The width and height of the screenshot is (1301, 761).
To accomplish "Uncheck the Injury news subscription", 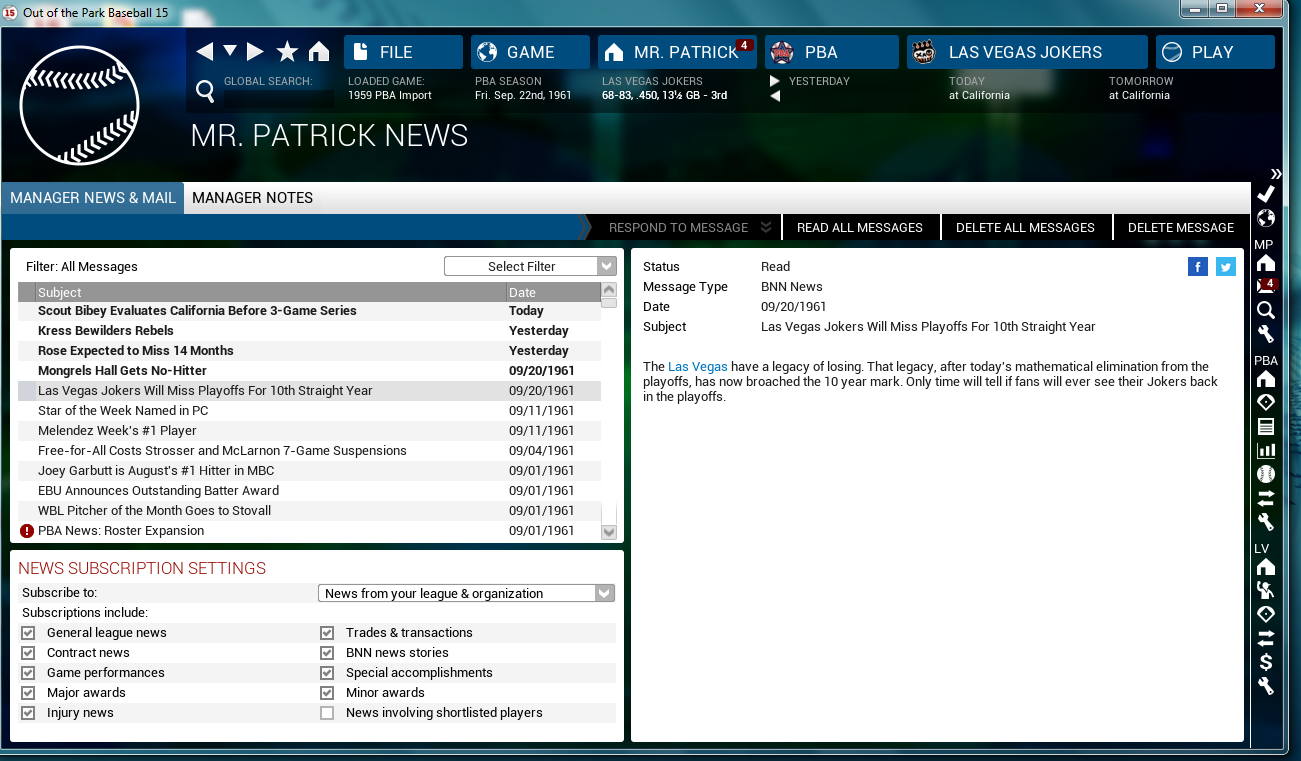I will coord(28,713).
